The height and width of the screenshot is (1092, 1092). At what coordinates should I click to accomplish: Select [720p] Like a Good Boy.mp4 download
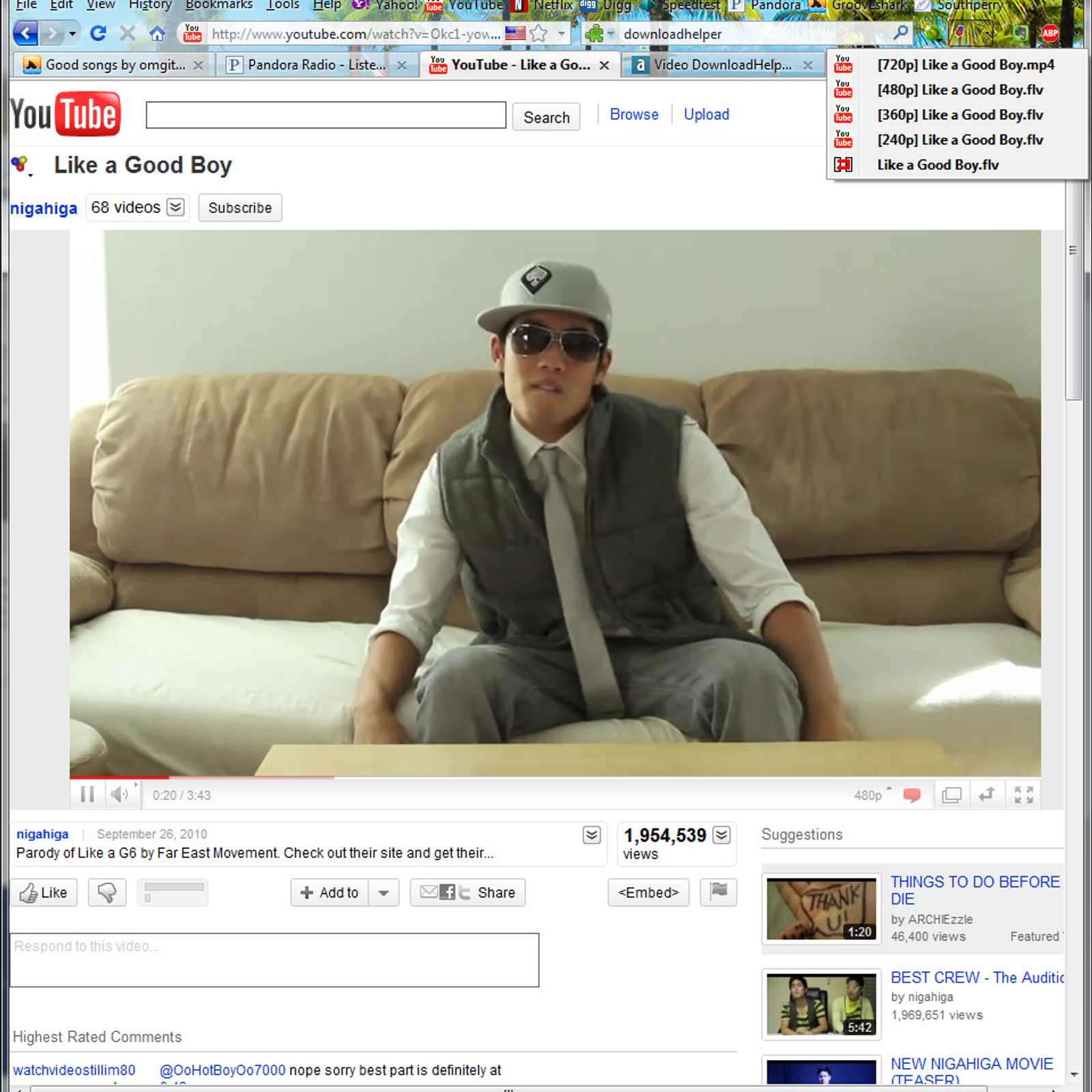965,65
